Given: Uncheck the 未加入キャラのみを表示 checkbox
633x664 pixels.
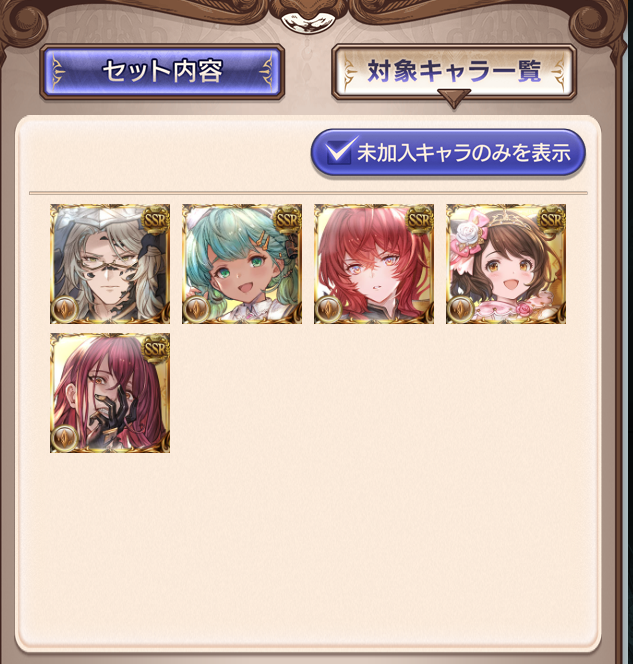Looking at the screenshot, I should (x=339, y=152).
